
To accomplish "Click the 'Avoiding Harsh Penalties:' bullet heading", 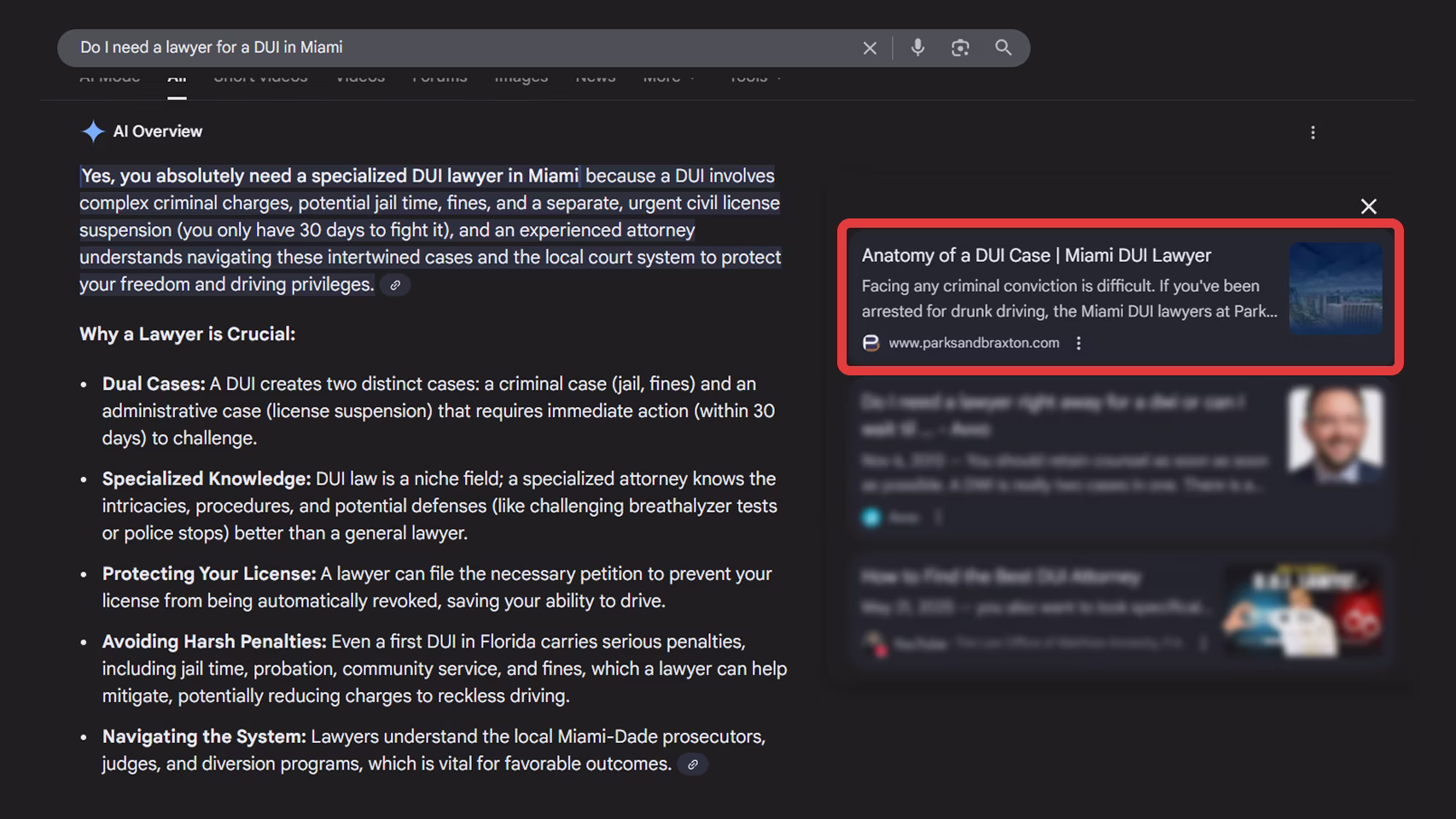I will coord(214,642).
